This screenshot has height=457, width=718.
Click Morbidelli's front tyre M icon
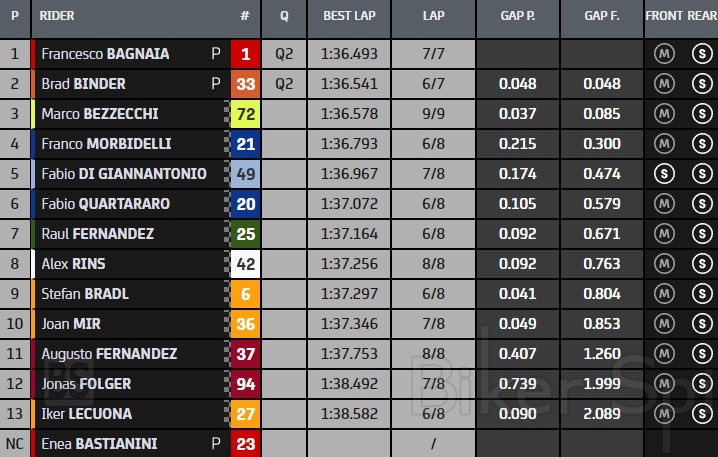tap(662, 144)
